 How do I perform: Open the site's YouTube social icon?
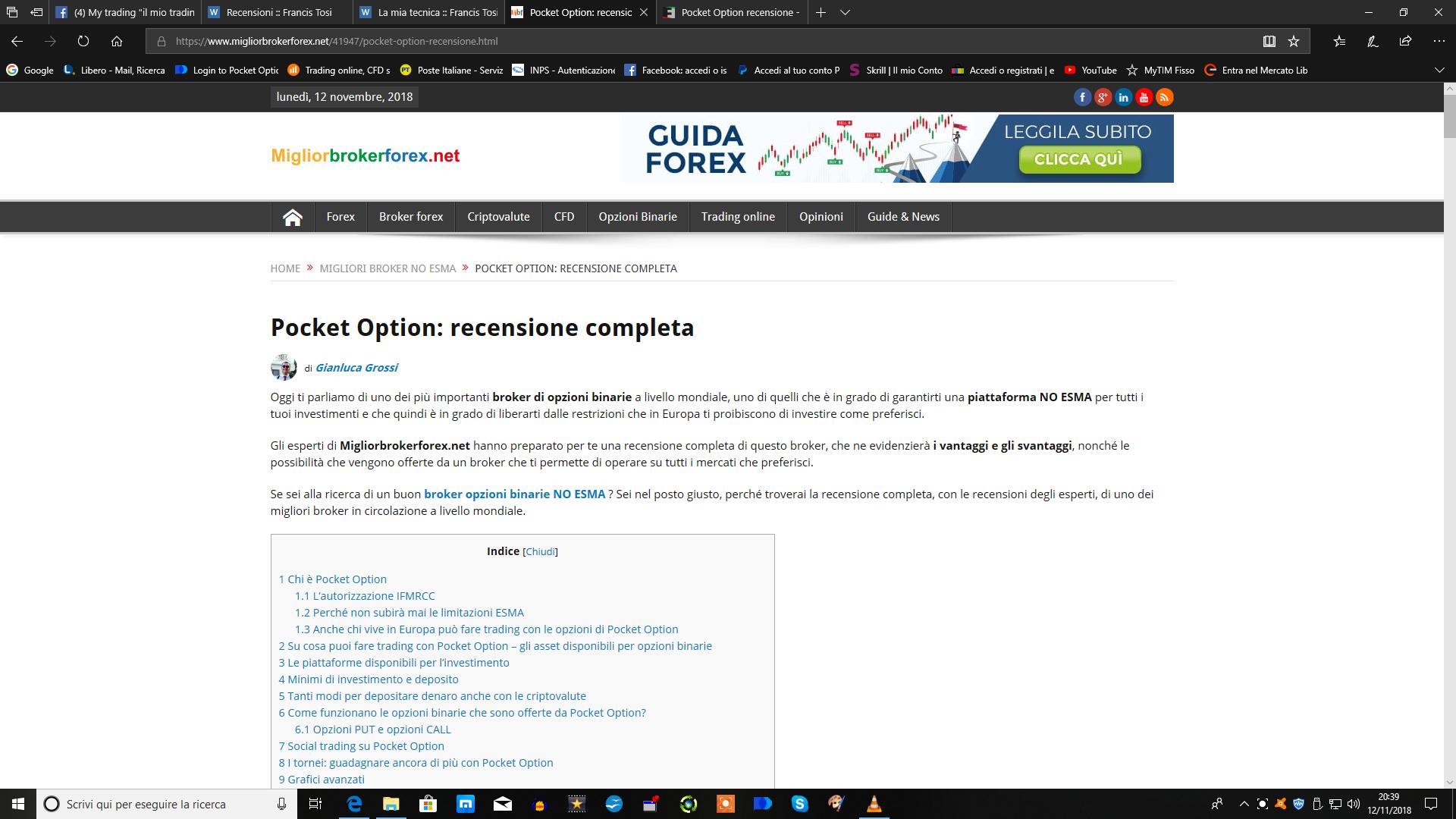1144,97
